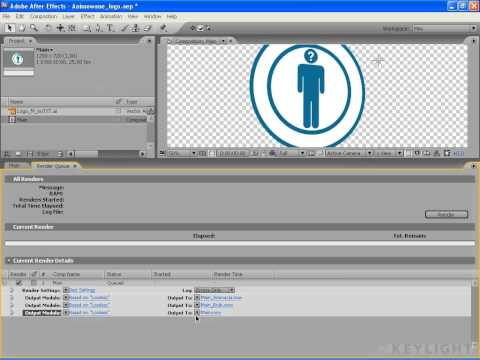Select the Puppet Pin tool
This screenshot has height=360, width=480.
click(163, 28)
